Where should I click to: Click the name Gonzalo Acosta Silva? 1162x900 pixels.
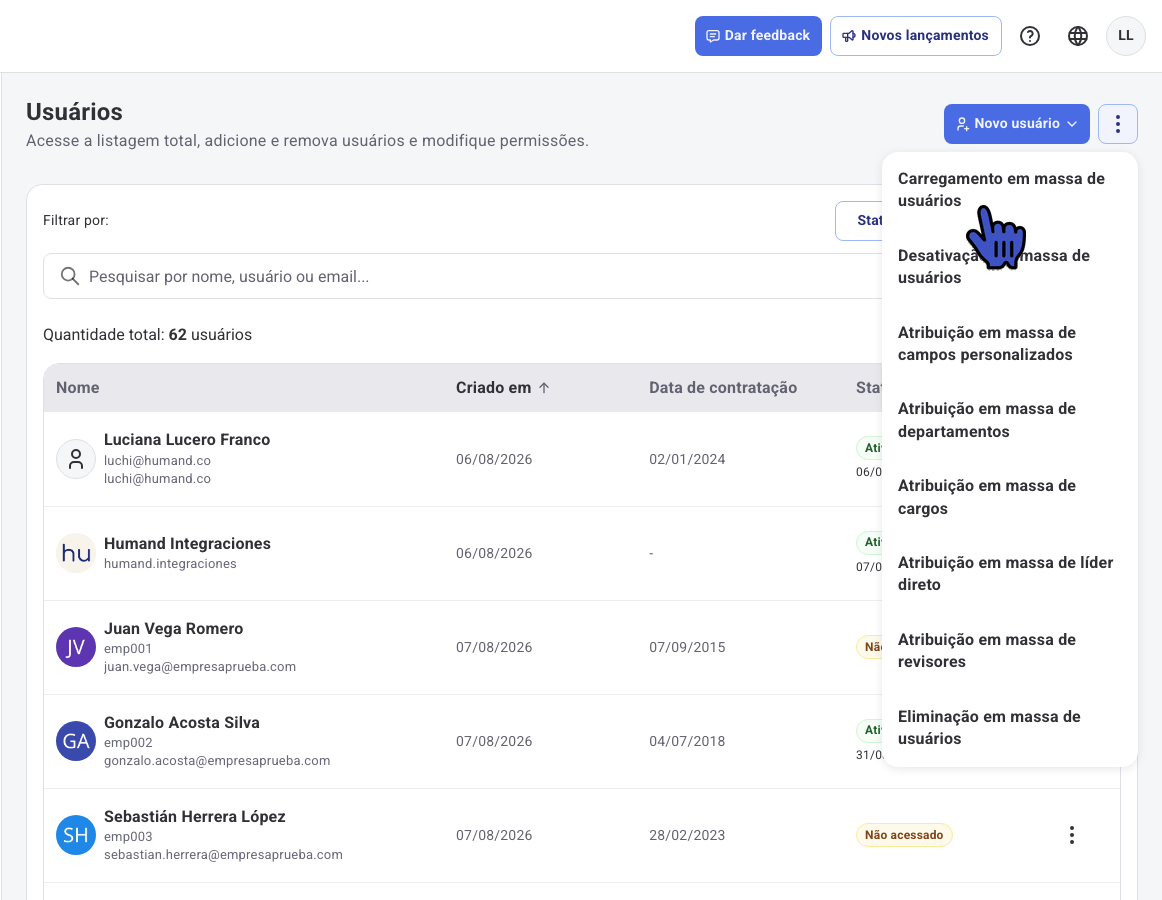coord(182,723)
